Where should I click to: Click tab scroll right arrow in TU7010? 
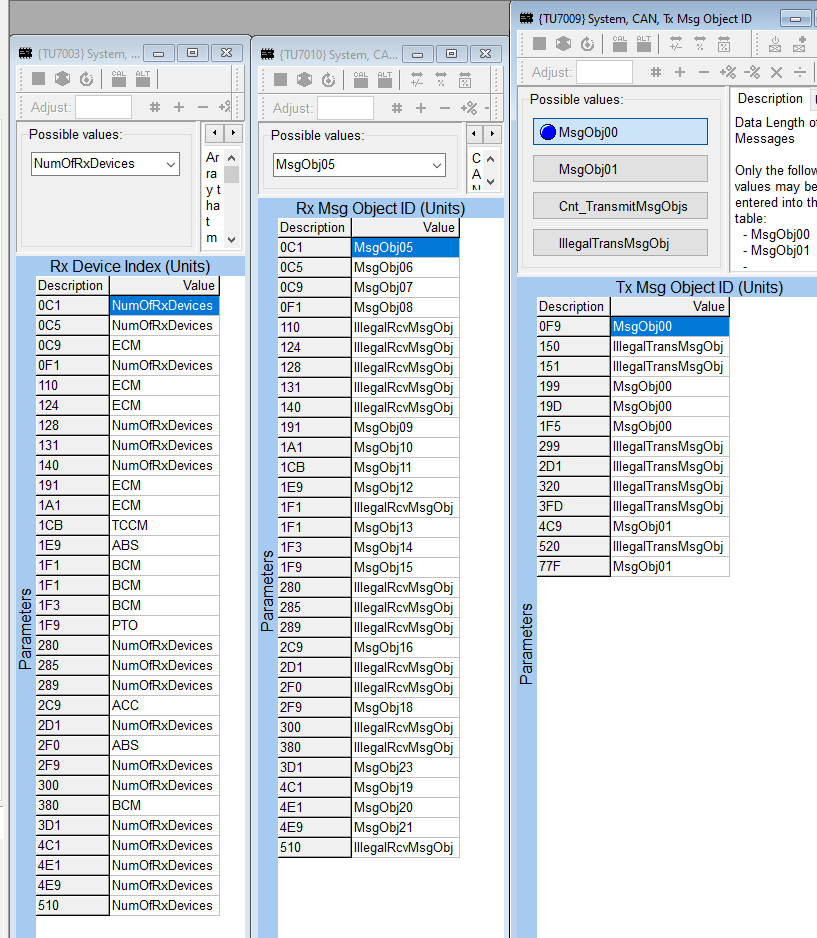(492, 133)
